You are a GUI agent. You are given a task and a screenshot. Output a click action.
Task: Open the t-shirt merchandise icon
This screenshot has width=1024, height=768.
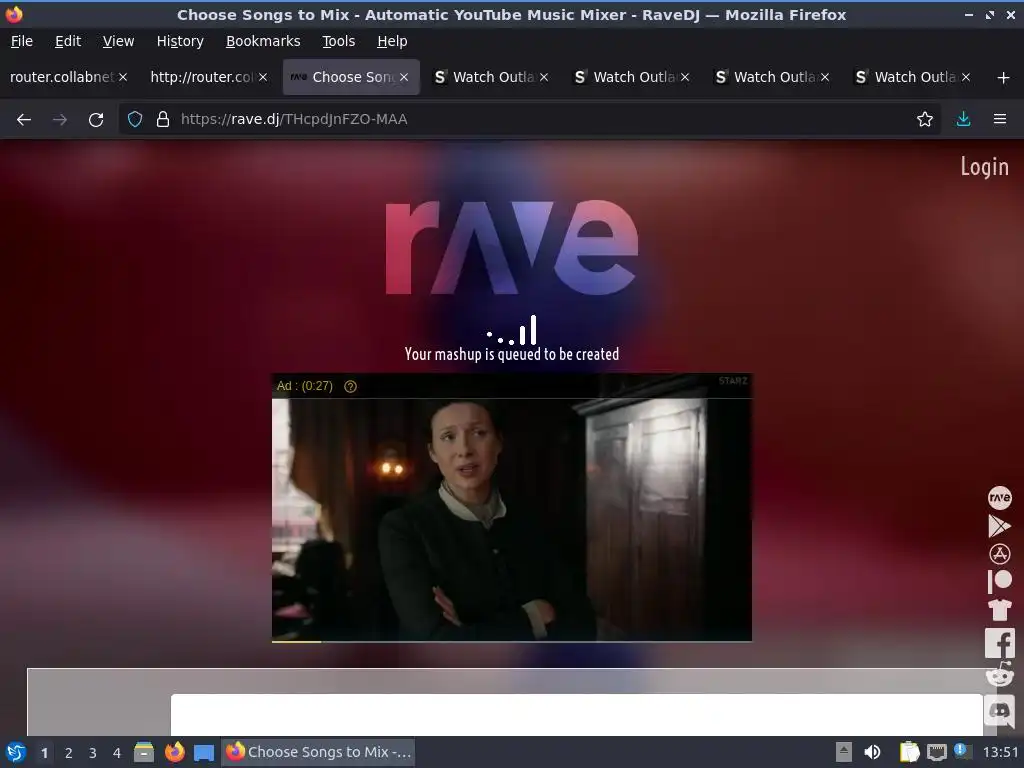point(999,609)
